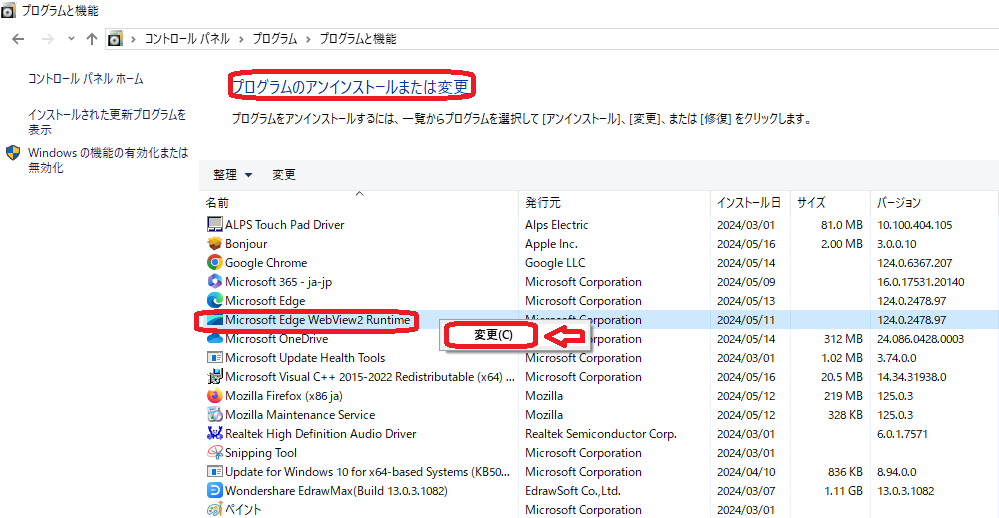The width and height of the screenshot is (999, 518).
Task: Click publisher EdrawSoft Co.,Ltd.
Action: pos(573,491)
